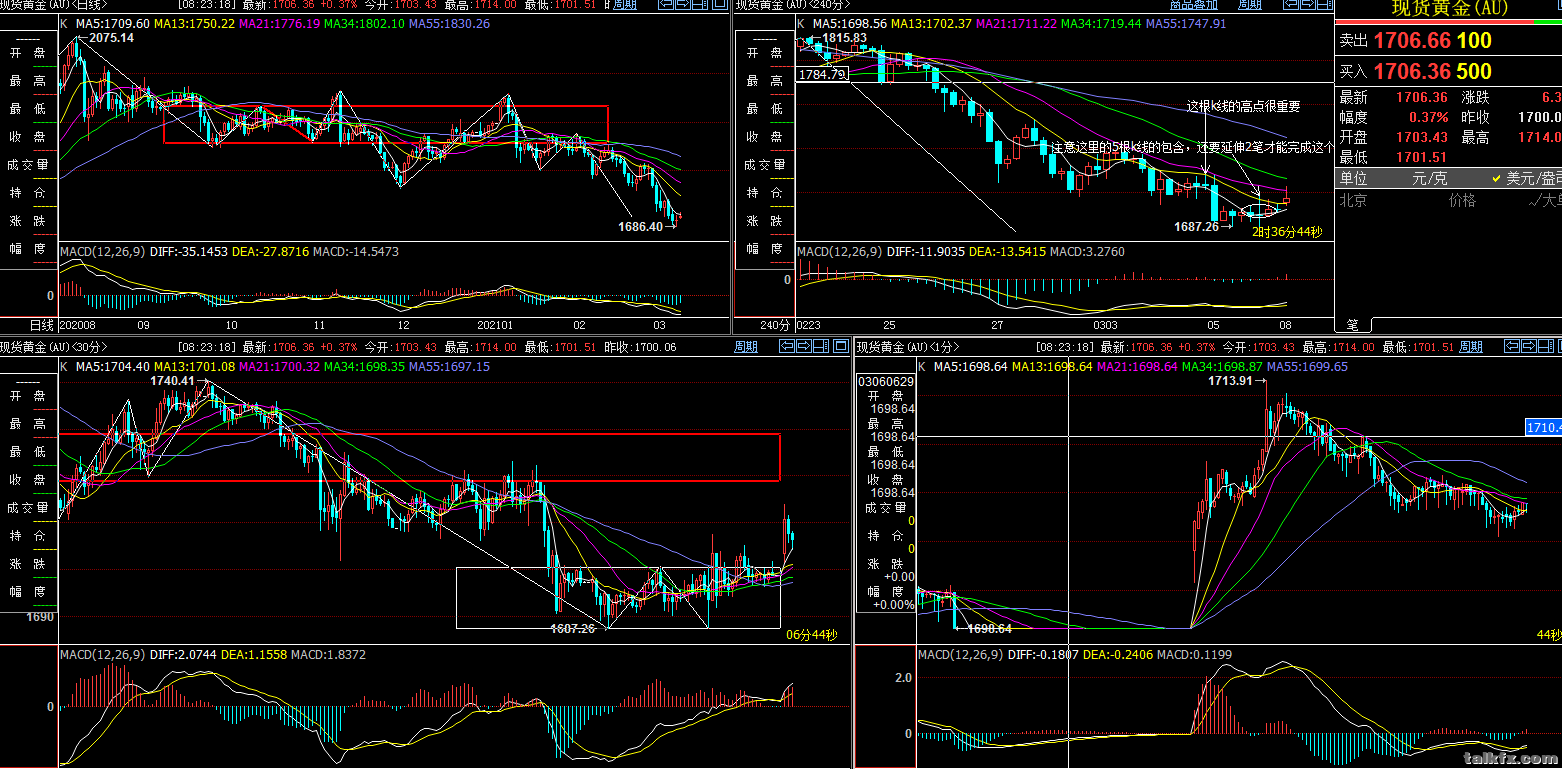Click magenta MA21:1776.19 label in daily chart
The image size is (1562, 769).
(280, 23)
